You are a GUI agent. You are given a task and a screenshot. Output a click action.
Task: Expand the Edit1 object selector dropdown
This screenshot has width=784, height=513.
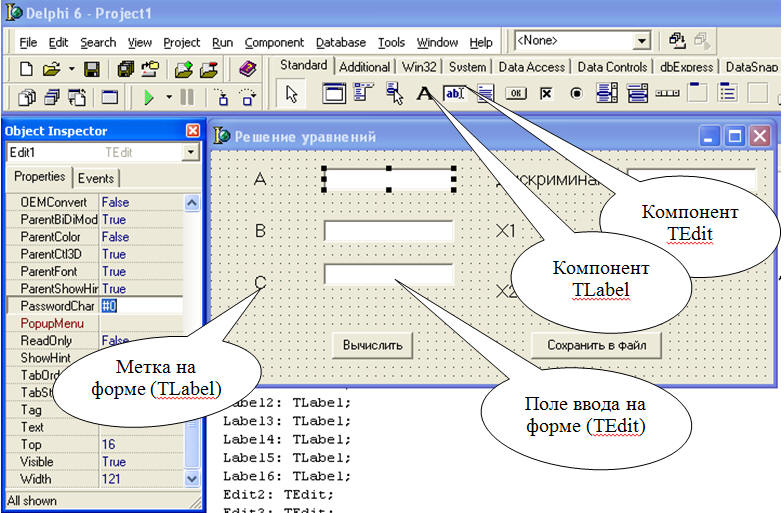coord(191,152)
